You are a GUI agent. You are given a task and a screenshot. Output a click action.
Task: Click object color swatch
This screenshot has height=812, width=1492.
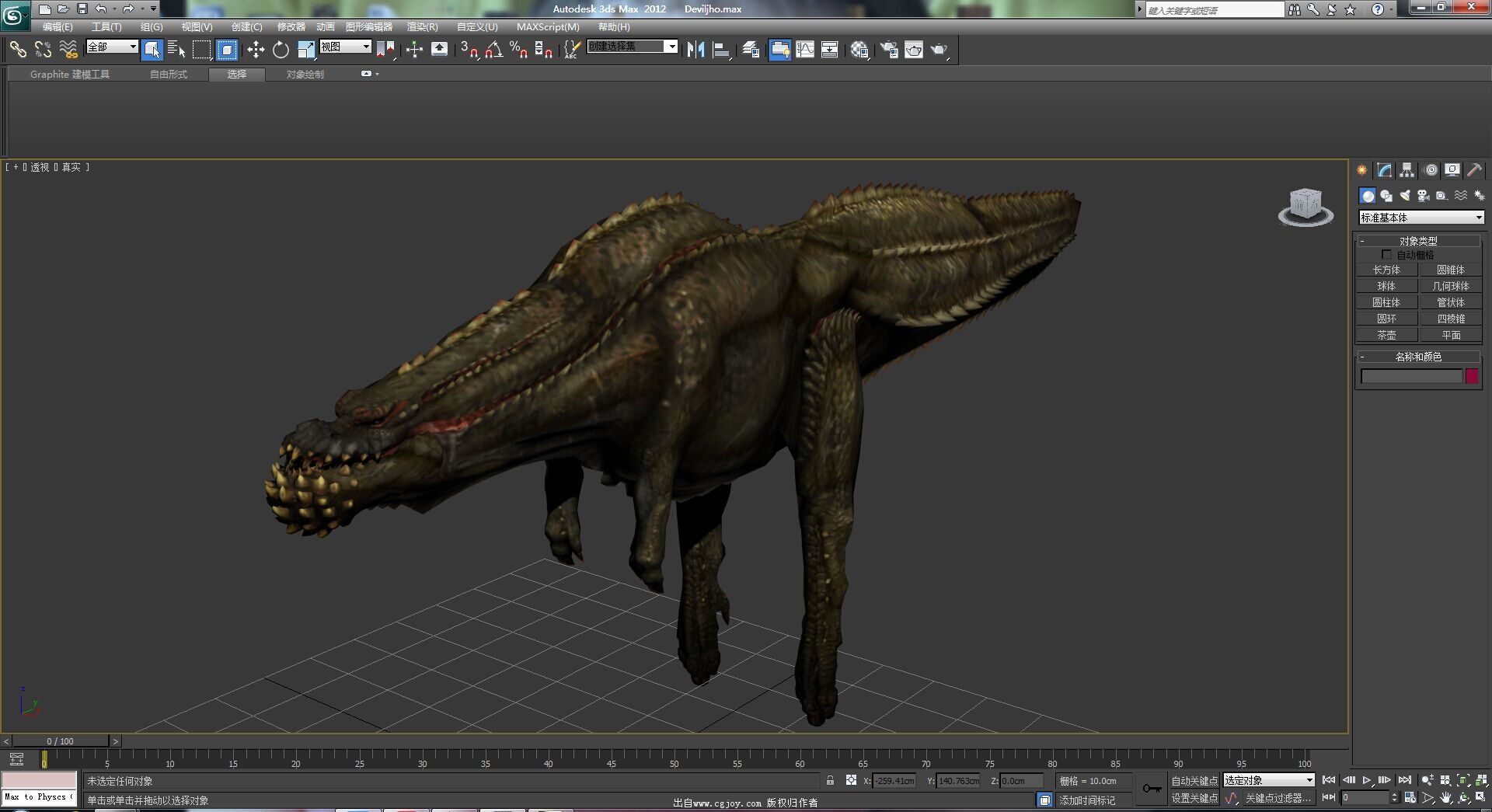pyautogui.click(x=1472, y=376)
